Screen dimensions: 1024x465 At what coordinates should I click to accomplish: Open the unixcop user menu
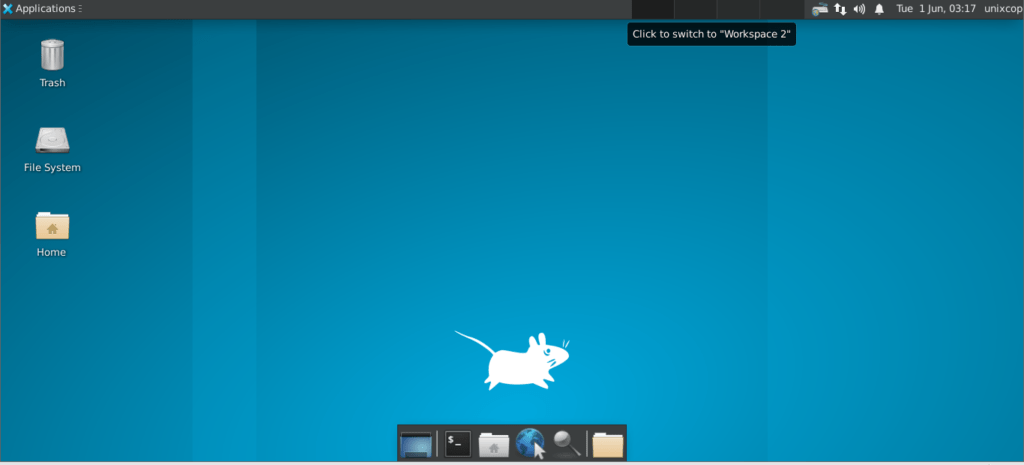click(x=1002, y=8)
